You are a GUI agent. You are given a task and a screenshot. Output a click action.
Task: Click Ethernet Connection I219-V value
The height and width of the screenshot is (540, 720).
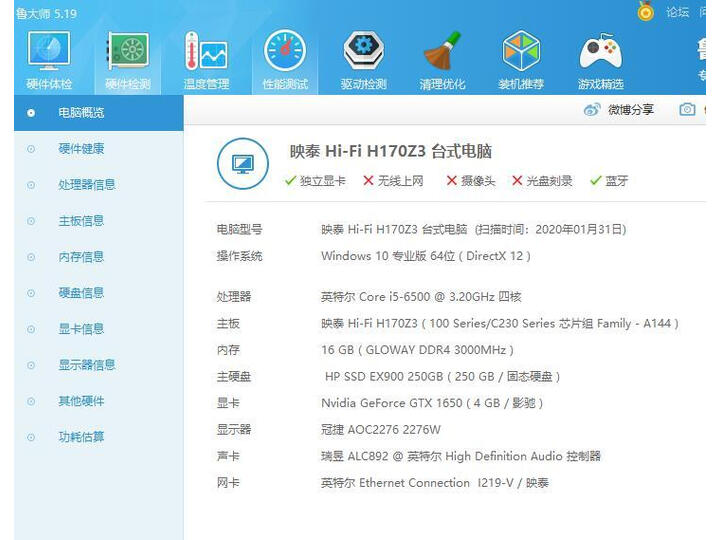click(x=435, y=483)
